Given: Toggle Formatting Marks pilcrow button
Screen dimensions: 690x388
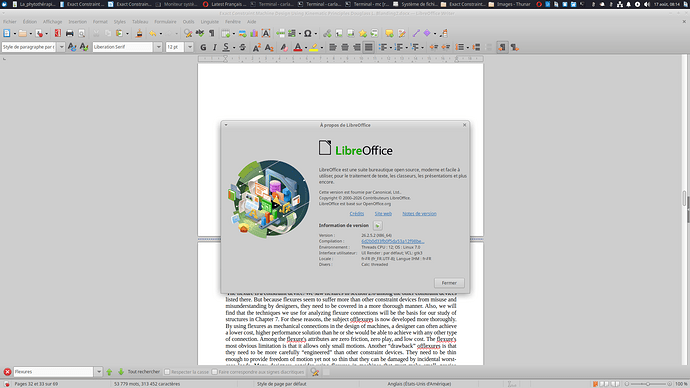Looking at the screenshot, I should point(212,33).
